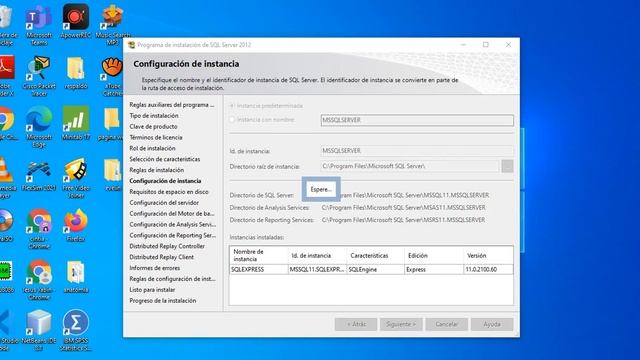640x360 pixels.
Task: Click the 11.0.2100.60 version cell
Action: pos(488,269)
